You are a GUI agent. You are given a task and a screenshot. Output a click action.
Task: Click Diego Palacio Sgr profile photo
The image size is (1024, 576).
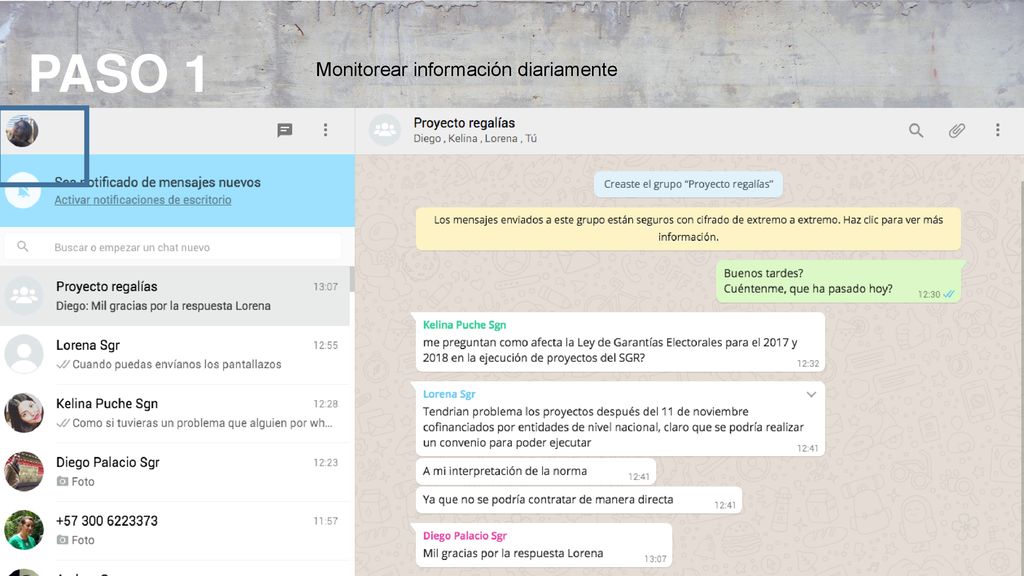pyautogui.click(x=24, y=472)
